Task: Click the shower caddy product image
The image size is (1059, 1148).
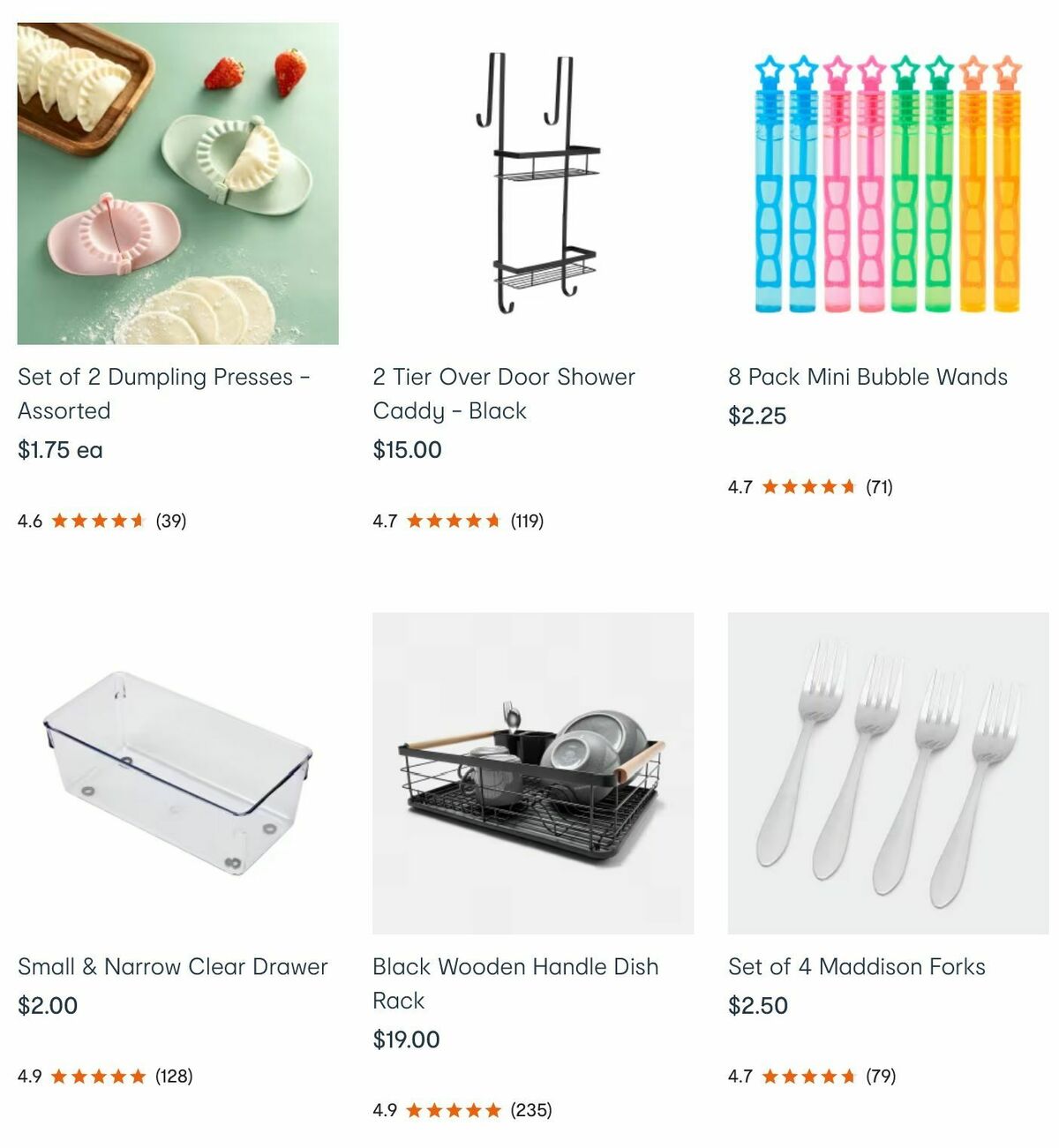Action: click(529, 182)
